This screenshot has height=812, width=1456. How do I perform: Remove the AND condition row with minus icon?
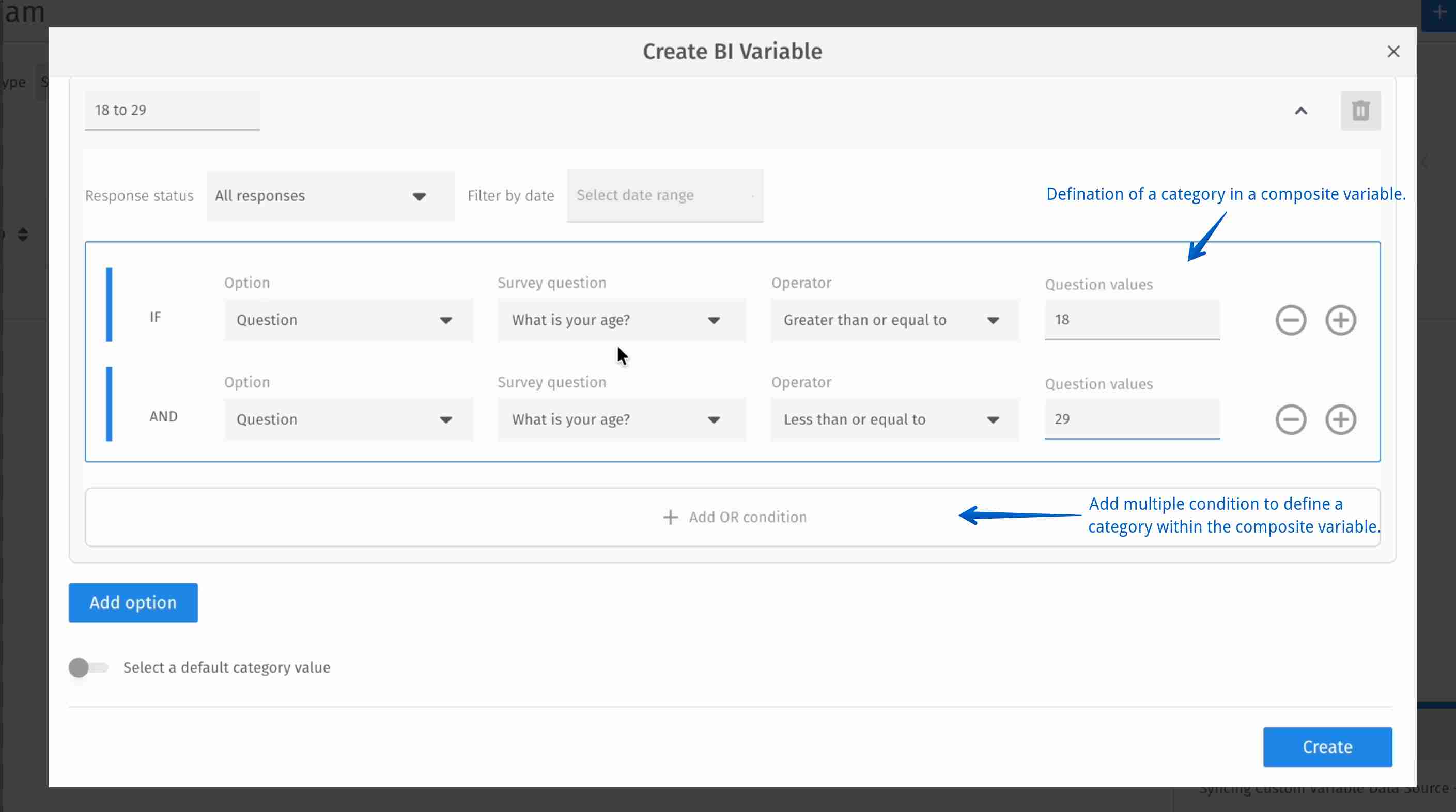point(1290,420)
